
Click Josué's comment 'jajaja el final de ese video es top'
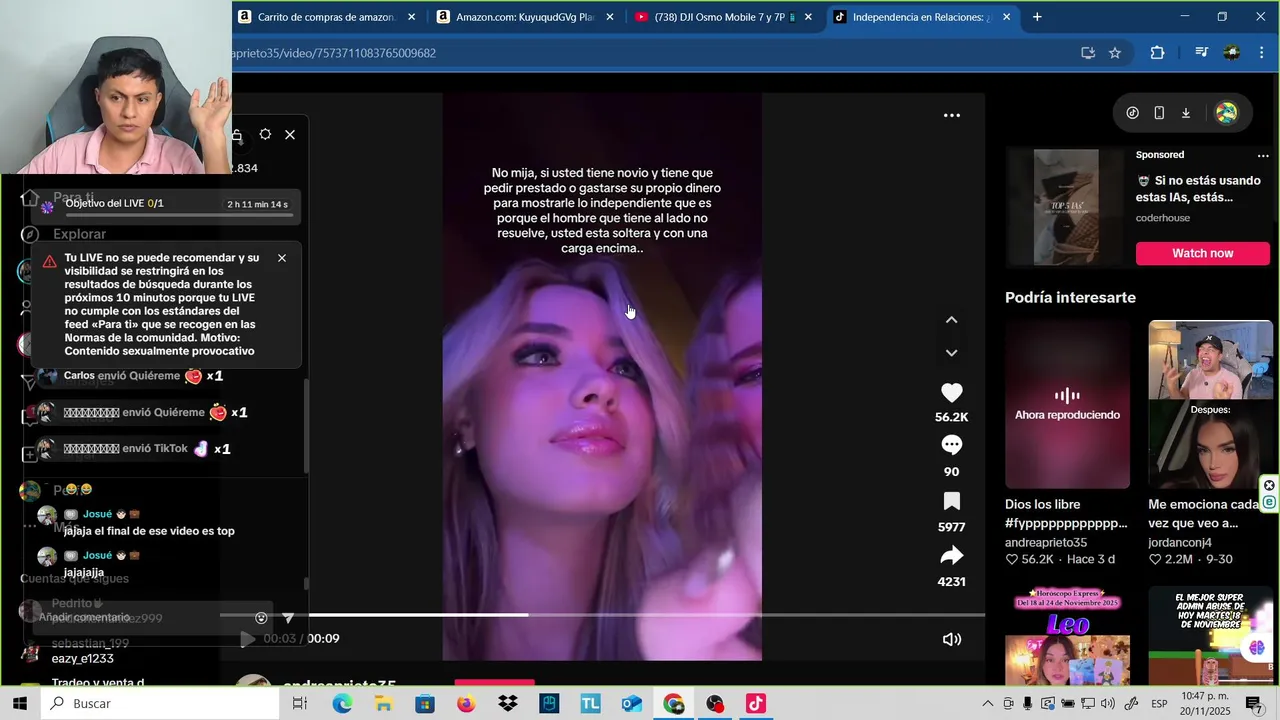[x=149, y=531]
